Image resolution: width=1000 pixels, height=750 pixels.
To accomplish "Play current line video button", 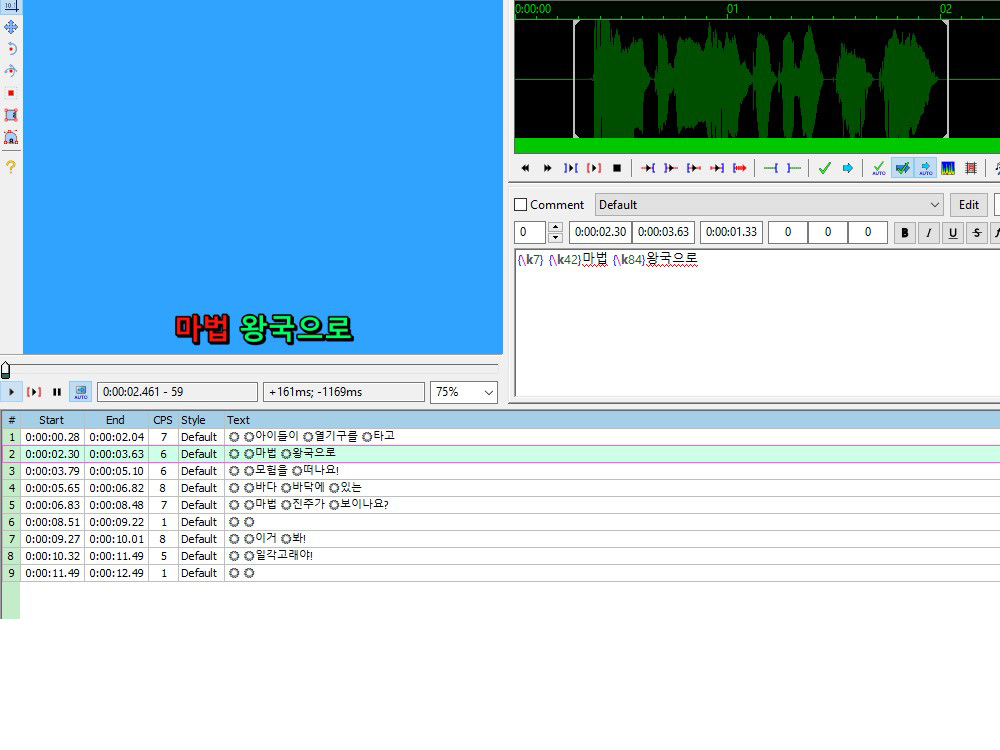I will pos(34,392).
